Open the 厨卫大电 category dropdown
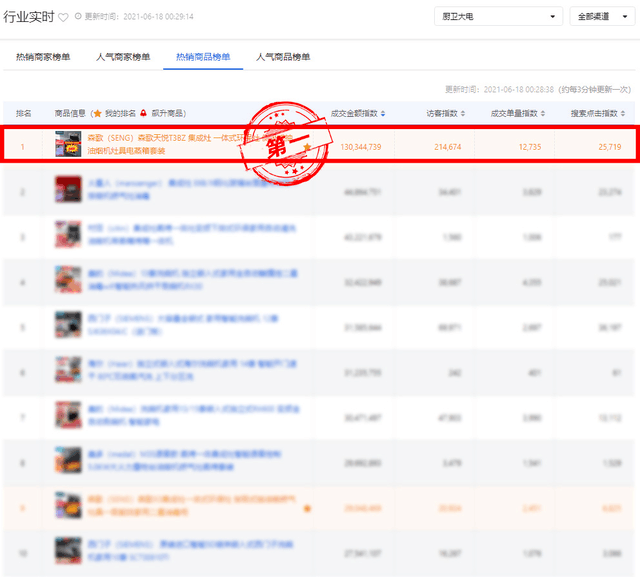Image resolution: width=640 pixels, height=577 pixels. pyautogui.click(x=498, y=16)
